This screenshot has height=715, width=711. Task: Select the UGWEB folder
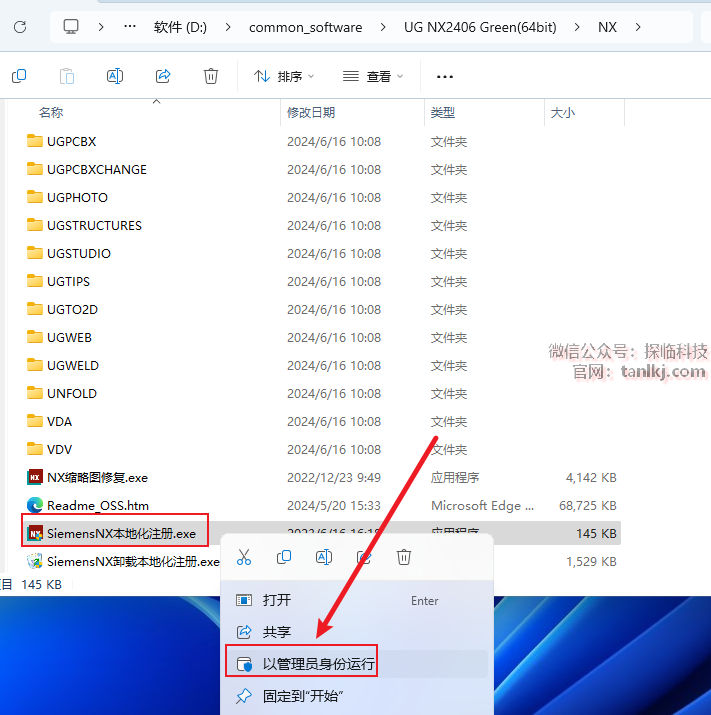pyautogui.click(x=59, y=337)
